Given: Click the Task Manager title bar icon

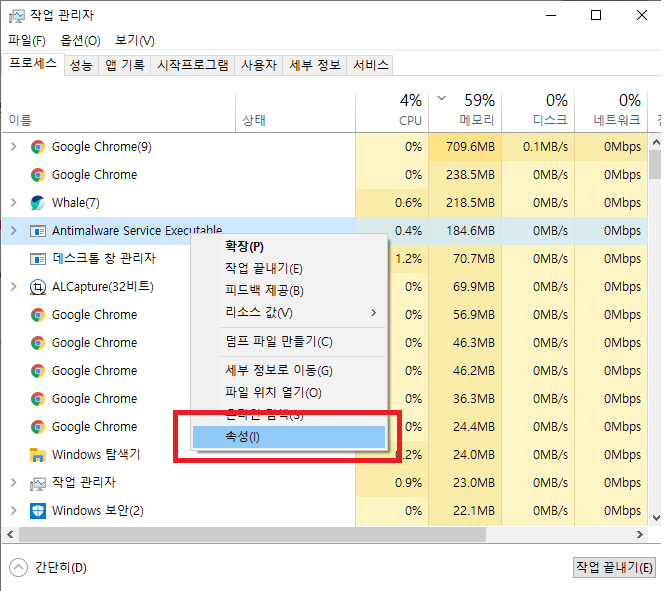Looking at the screenshot, I should click(17, 16).
